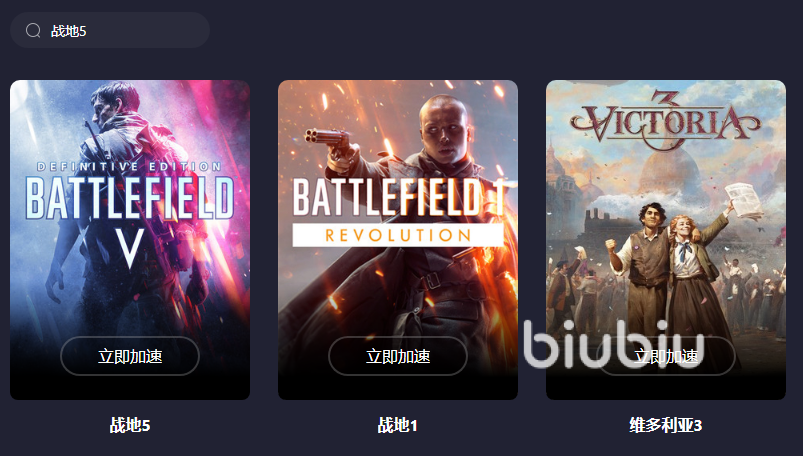
Task: Click the biubiu watermark logo
Action: point(614,344)
